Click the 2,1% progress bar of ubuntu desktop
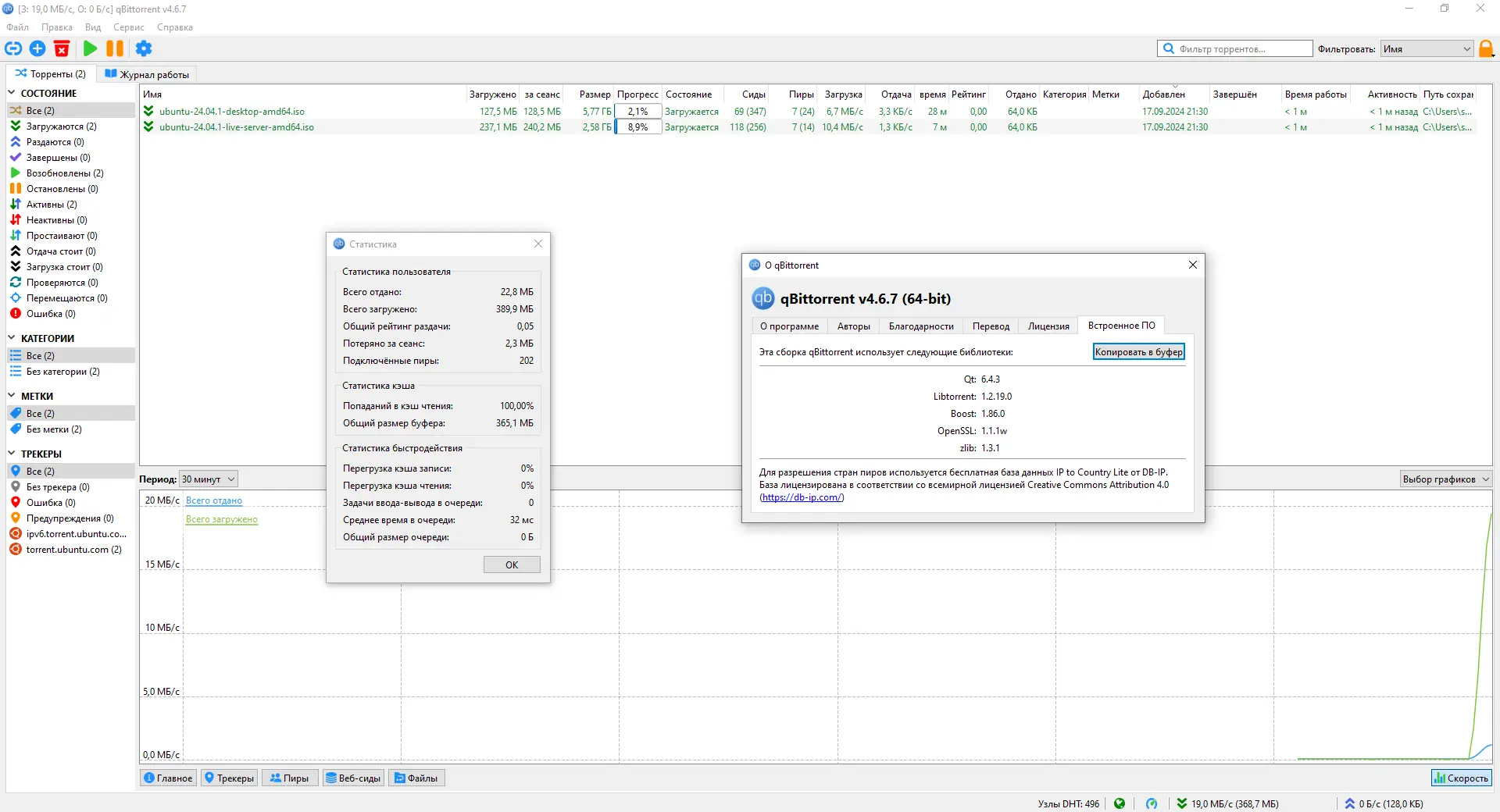 coord(638,112)
